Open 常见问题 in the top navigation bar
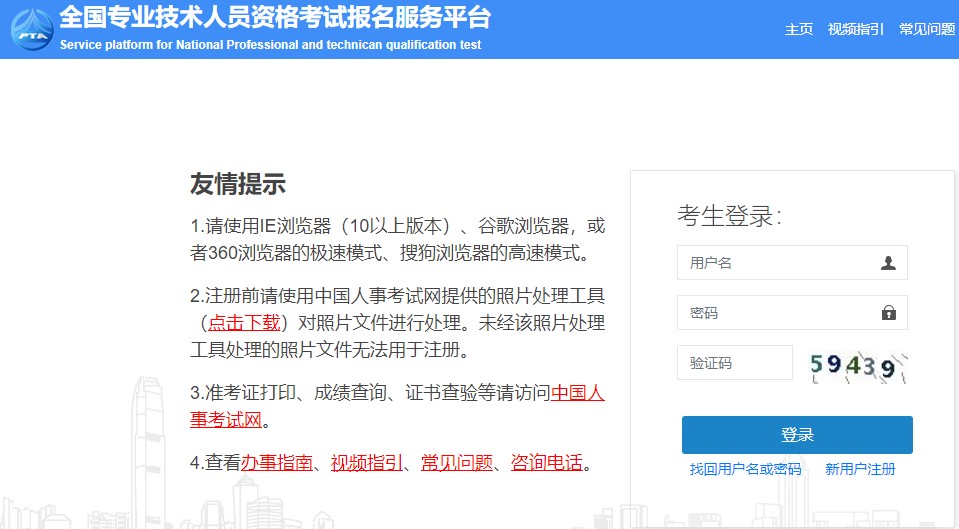The width and height of the screenshot is (959, 529). point(927,29)
